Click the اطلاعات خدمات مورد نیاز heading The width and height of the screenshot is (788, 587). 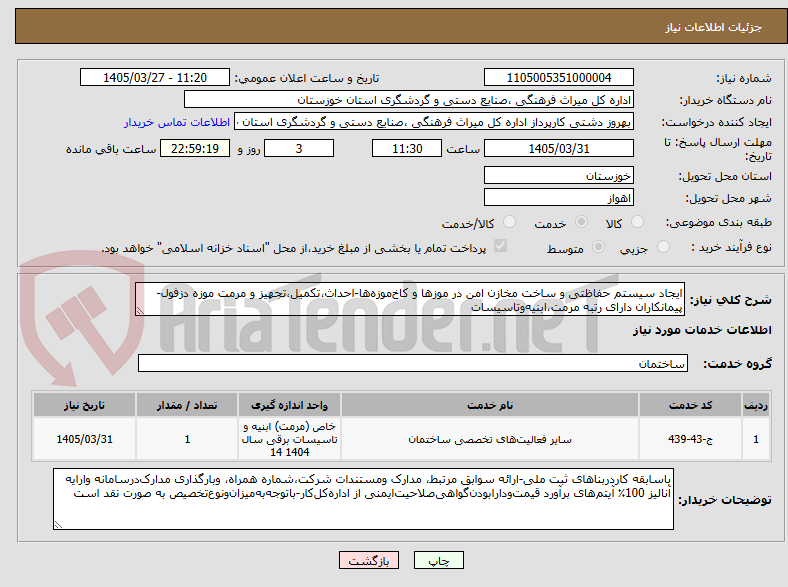(x=702, y=330)
